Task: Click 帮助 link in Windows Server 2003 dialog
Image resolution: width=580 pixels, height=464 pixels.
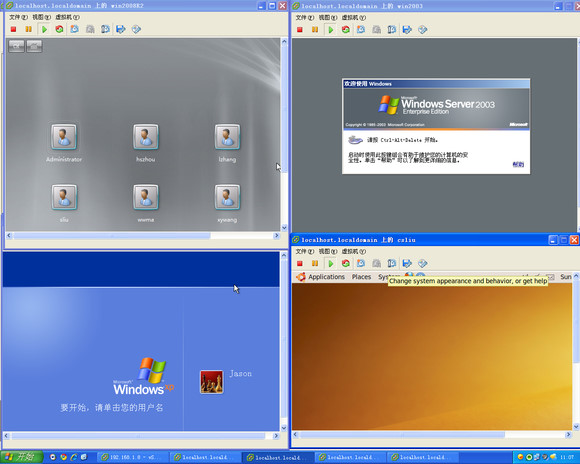Action: tap(518, 164)
